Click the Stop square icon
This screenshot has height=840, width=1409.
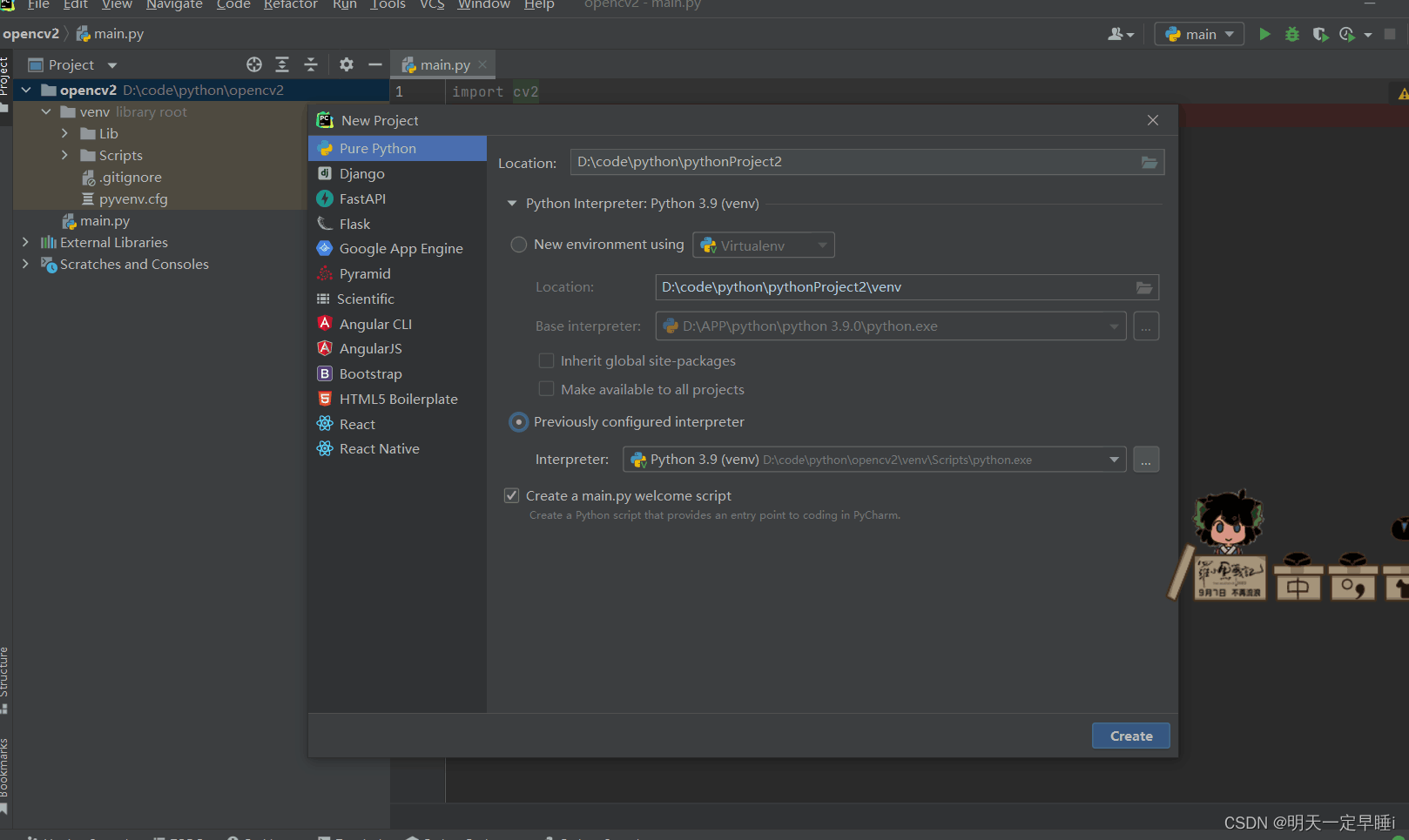1390,34
